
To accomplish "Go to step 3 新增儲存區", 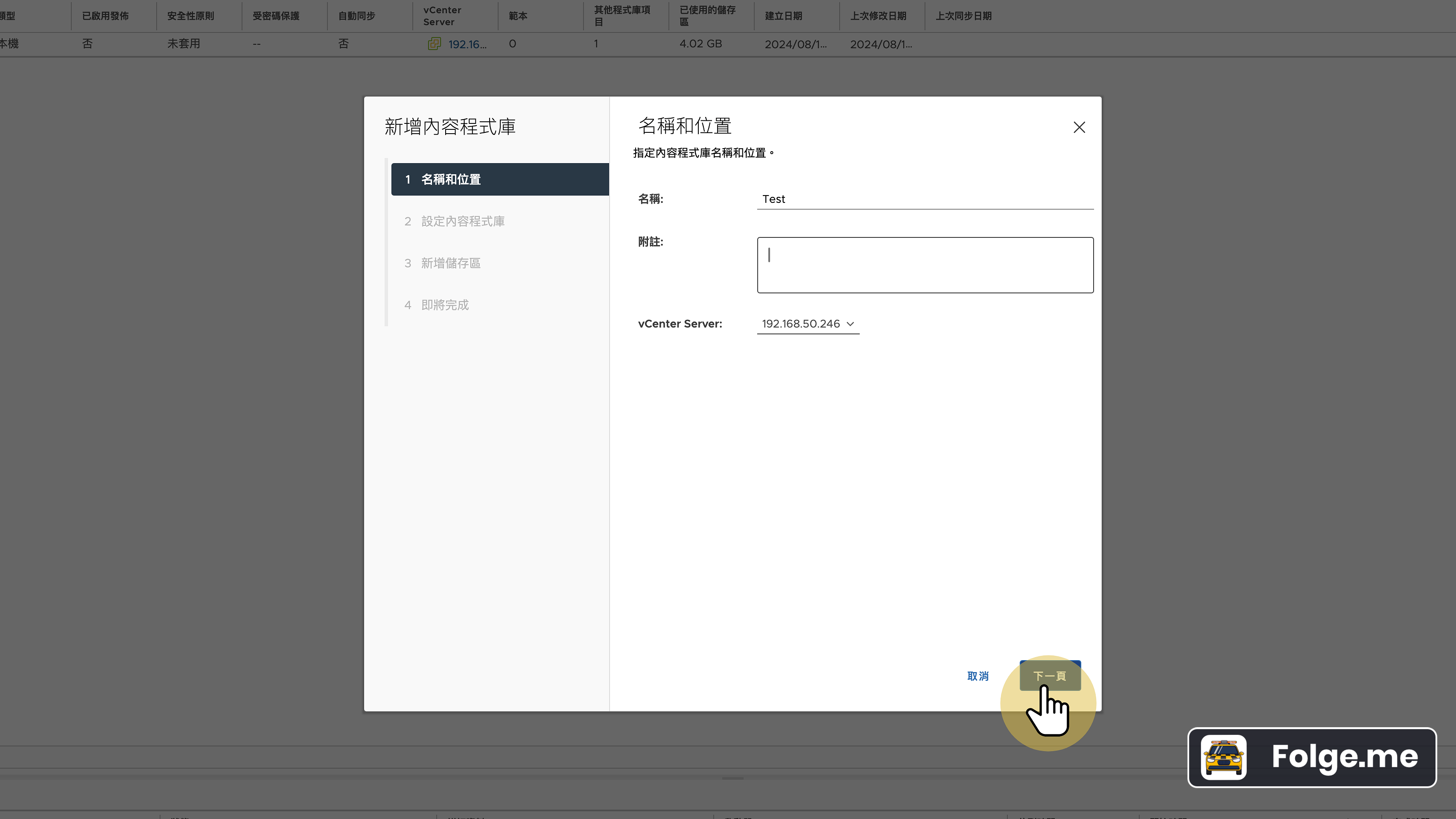I will pyautogui.click(x=450, y=263).
